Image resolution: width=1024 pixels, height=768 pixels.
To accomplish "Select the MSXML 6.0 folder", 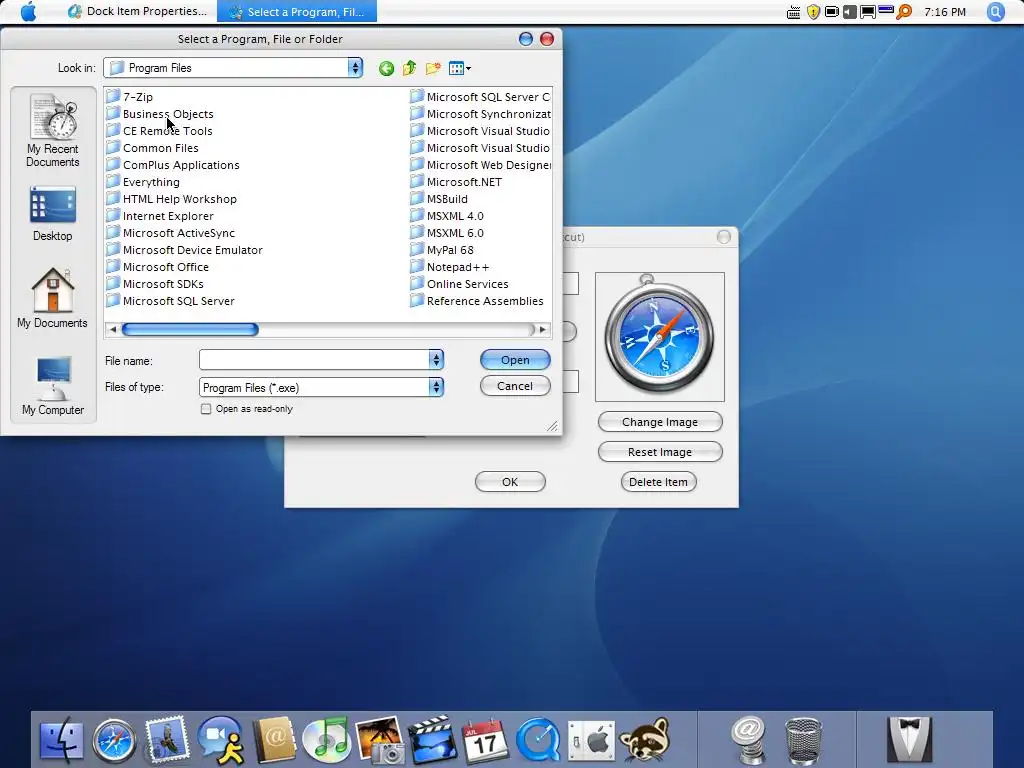I will [447, 232].
